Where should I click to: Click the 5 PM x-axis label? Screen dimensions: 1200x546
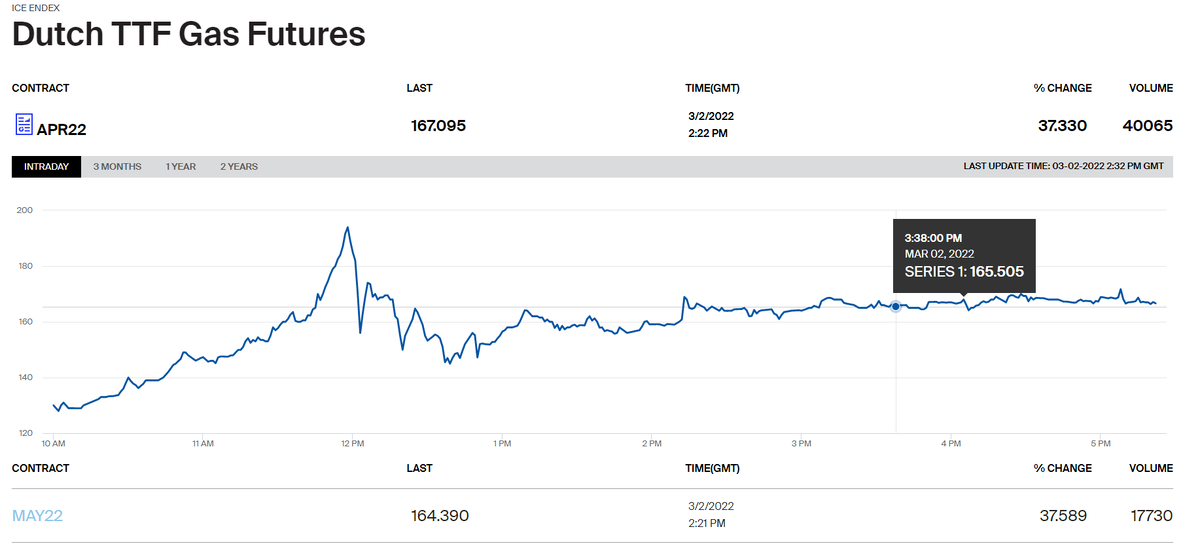point(1100,443)
